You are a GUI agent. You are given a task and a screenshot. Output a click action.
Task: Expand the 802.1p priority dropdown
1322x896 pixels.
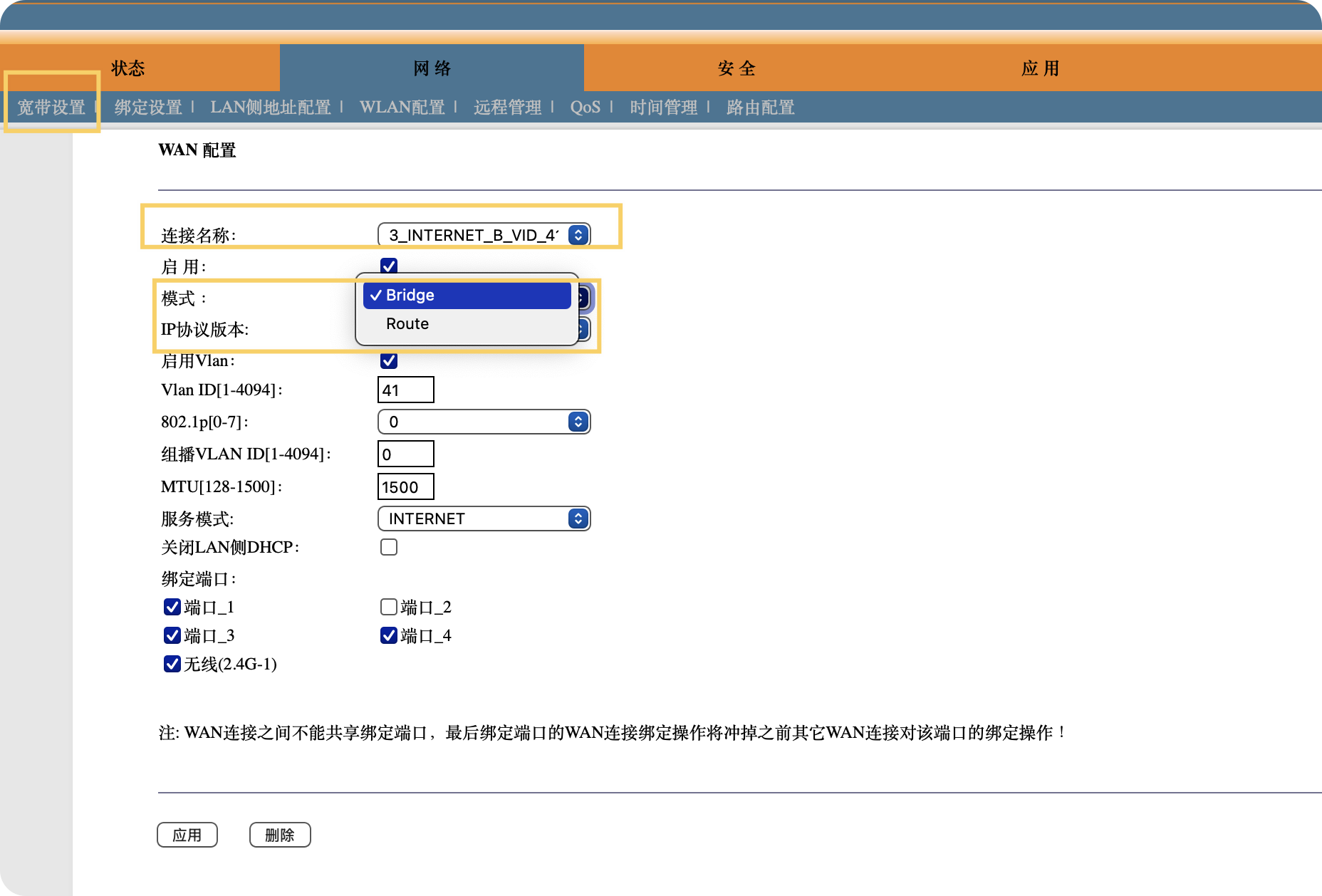click(x=484, y=422)
